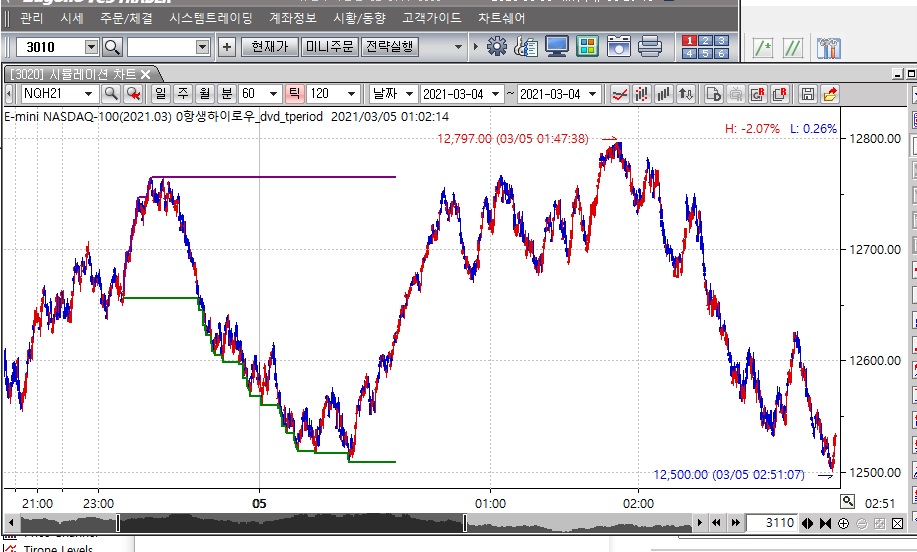Image resolution: width=917 pixels, height=552 pixels.
Task: Open the hammer and wrench tools icon
Action: pos(829,47)
